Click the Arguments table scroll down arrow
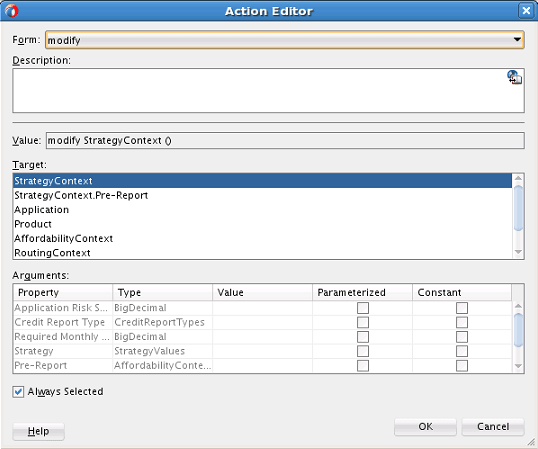Viewport: 538px width, 449px height. coord(518,366)
